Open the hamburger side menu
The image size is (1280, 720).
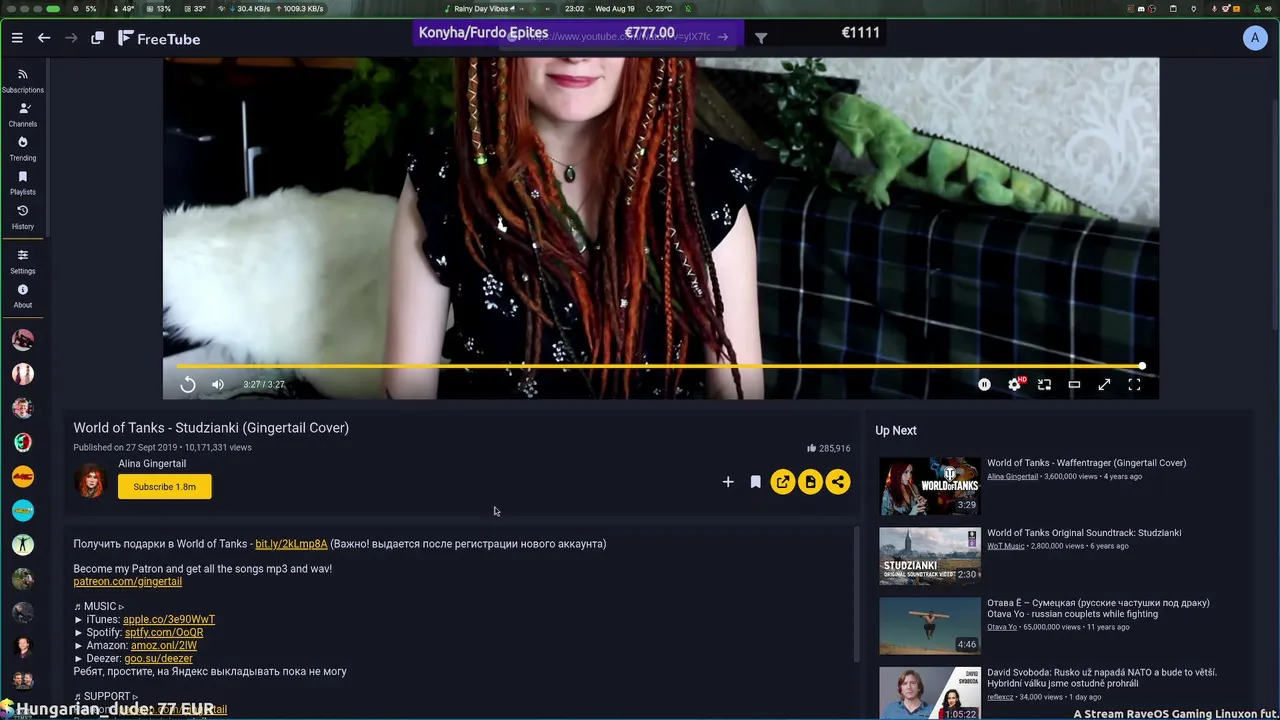click(x=17, y=38)
